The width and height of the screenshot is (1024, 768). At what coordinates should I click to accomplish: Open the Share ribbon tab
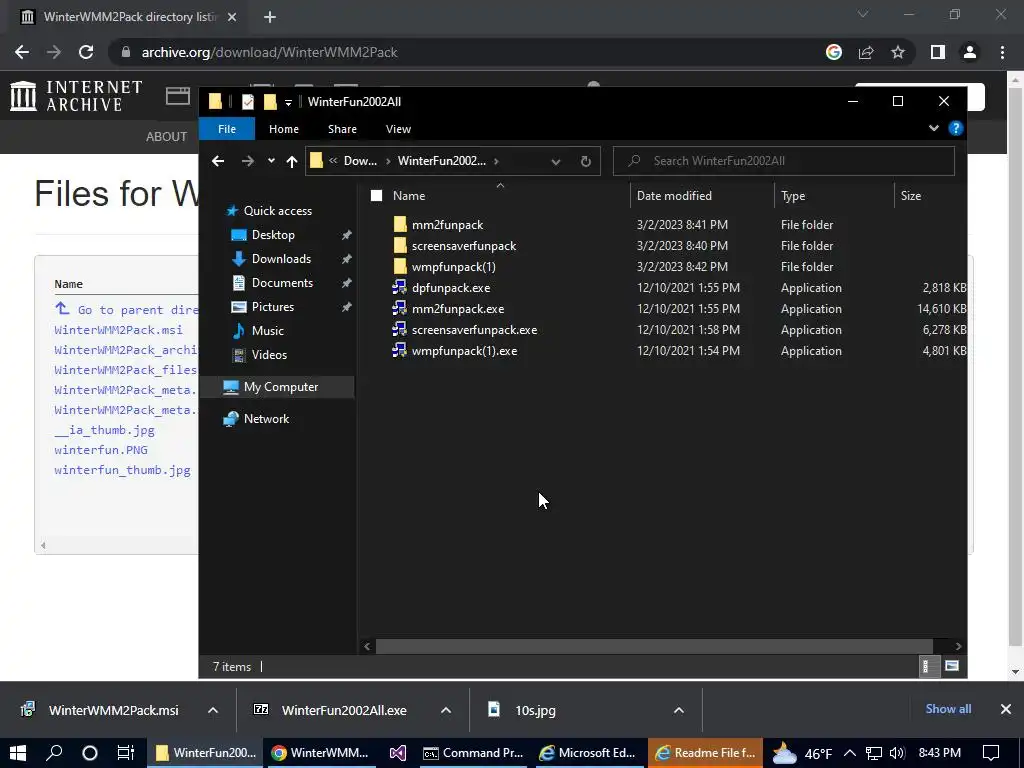click(x=342, y=129)
